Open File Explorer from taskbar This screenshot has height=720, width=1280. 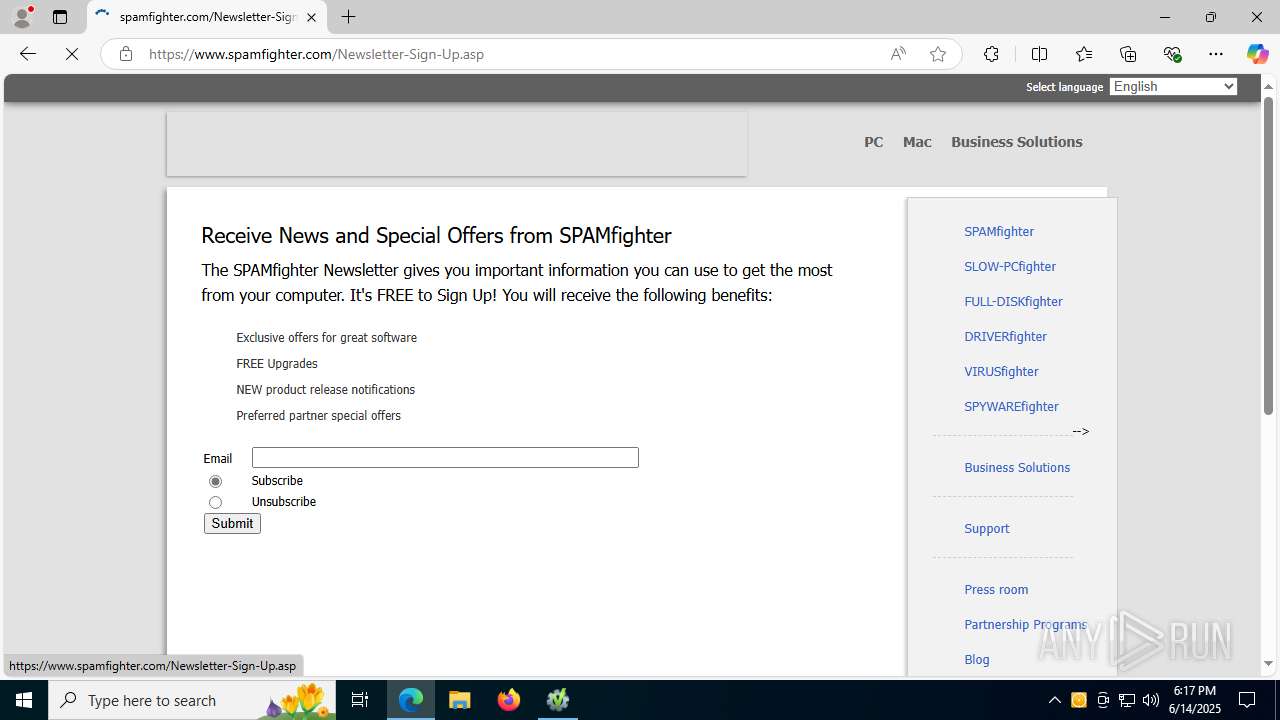pyautogui.click(x=460, y=700)
